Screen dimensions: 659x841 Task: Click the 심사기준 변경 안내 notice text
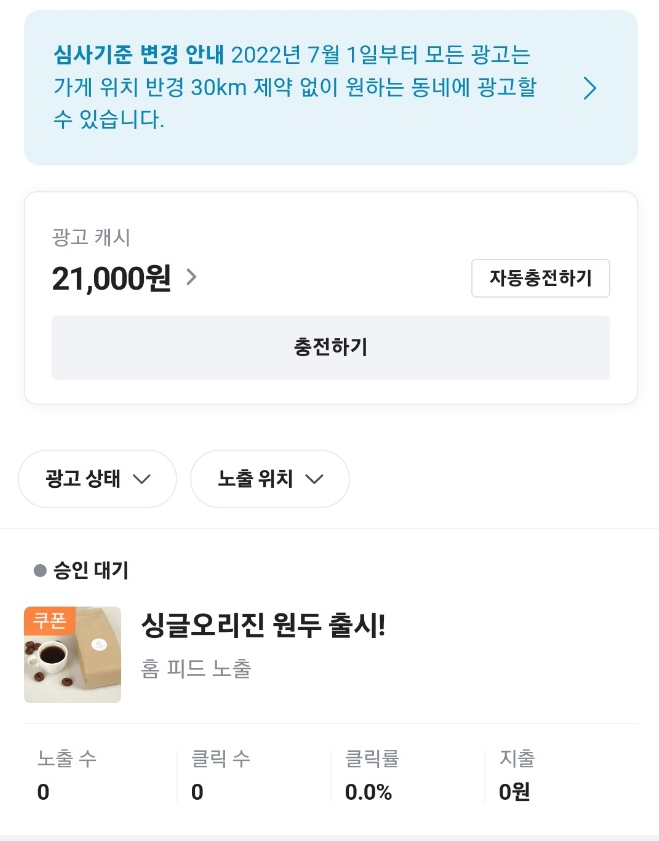[300, 87]
